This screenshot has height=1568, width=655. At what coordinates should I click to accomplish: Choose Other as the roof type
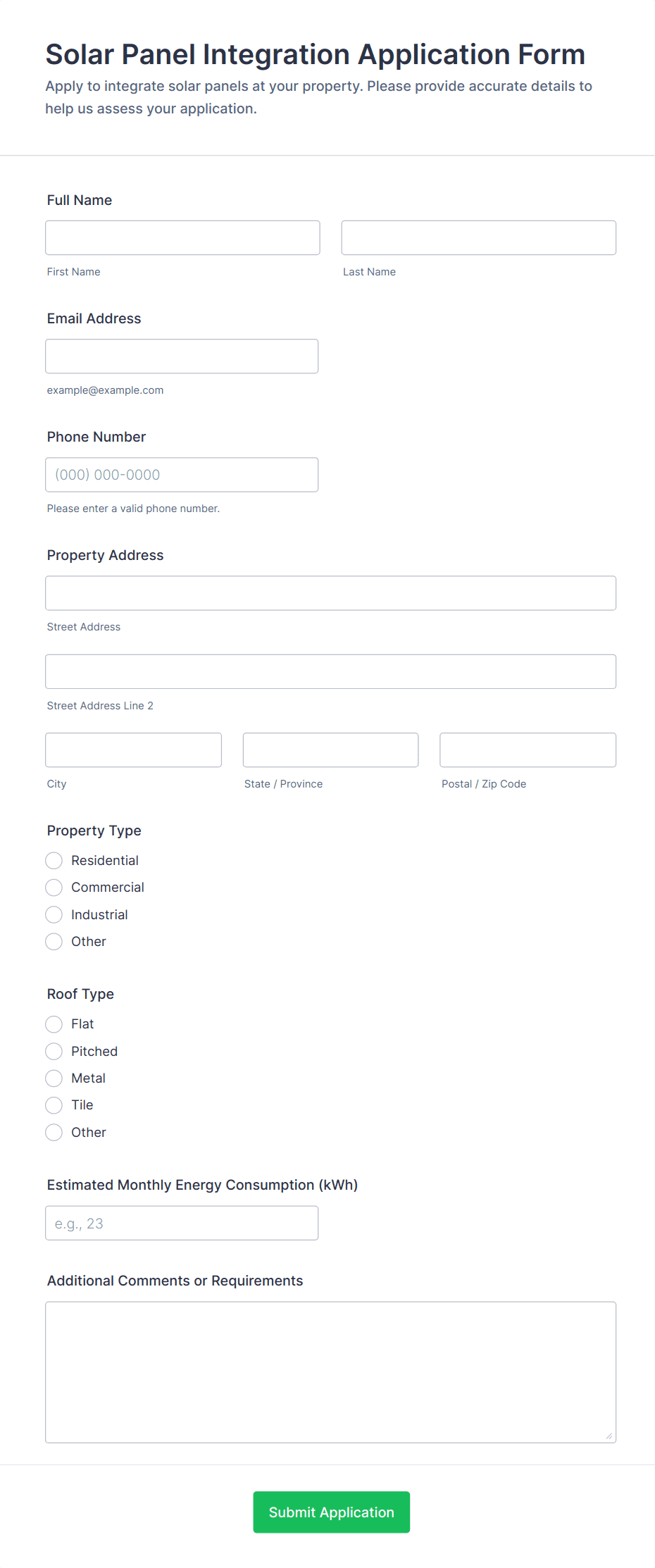[x=54, y=1132]
